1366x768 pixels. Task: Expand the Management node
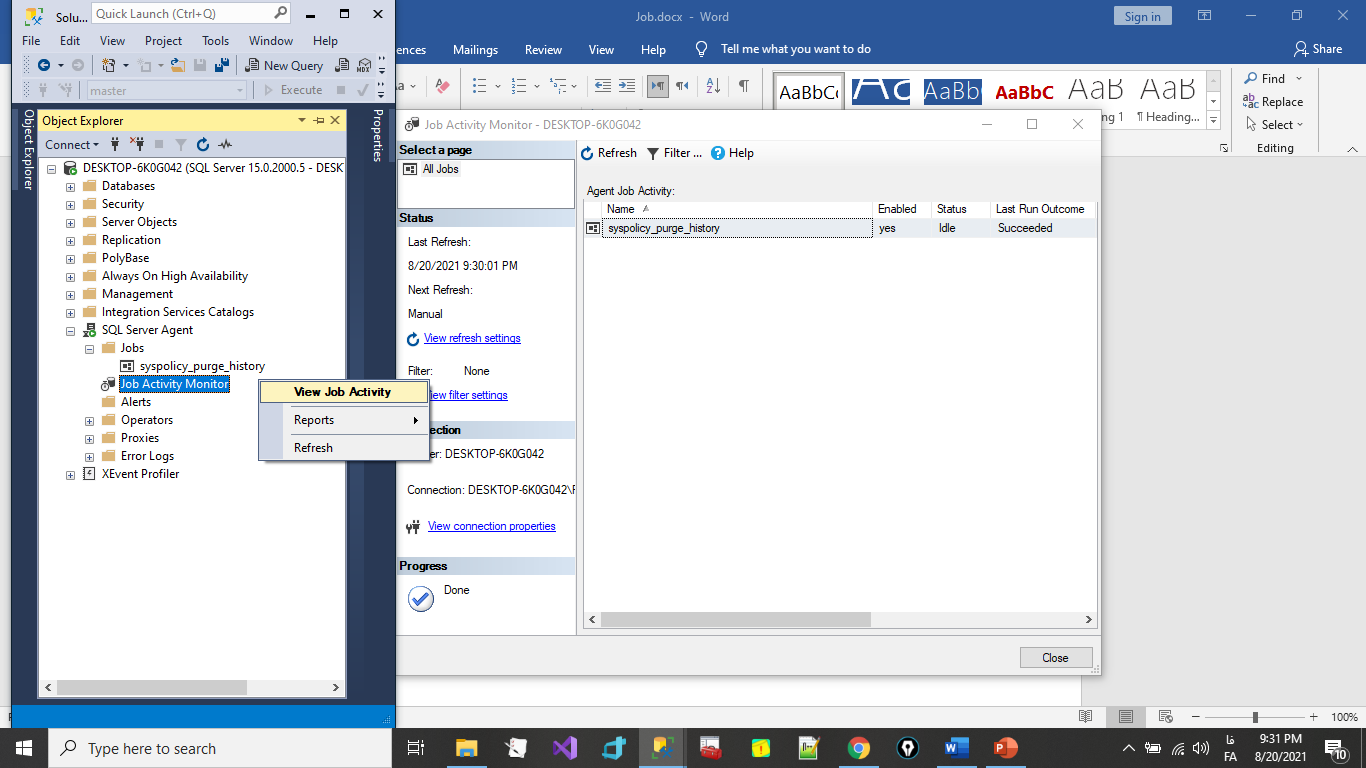(x=70, y=294)
